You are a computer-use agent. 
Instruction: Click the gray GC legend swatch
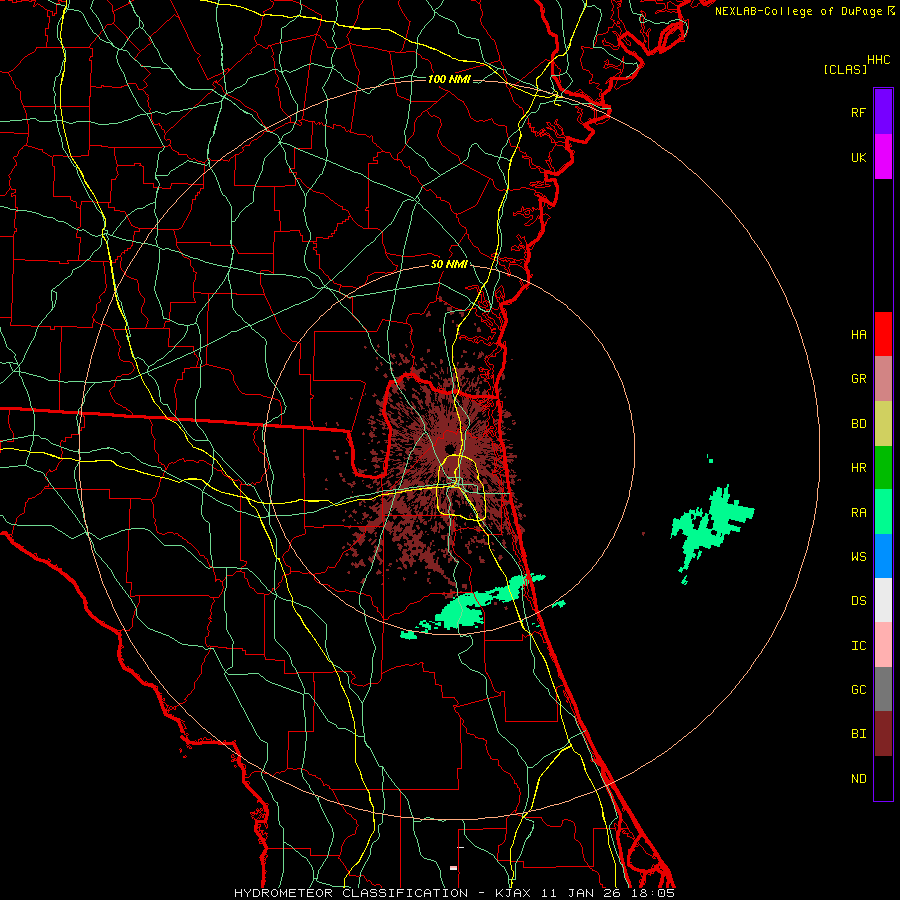pyautogui.click(x=883, y=689)
